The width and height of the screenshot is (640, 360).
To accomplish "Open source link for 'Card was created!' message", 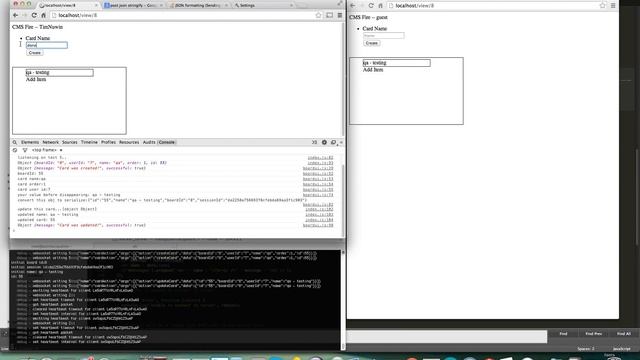I will pyautogui.click(x=318, y=168).
